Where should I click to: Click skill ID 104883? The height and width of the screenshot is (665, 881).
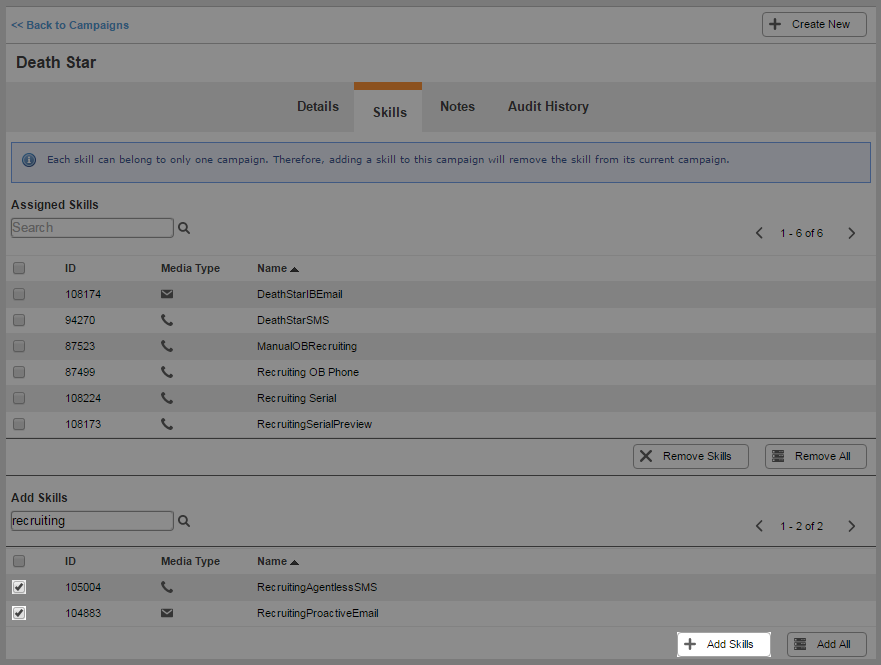[x=83, y=613]
